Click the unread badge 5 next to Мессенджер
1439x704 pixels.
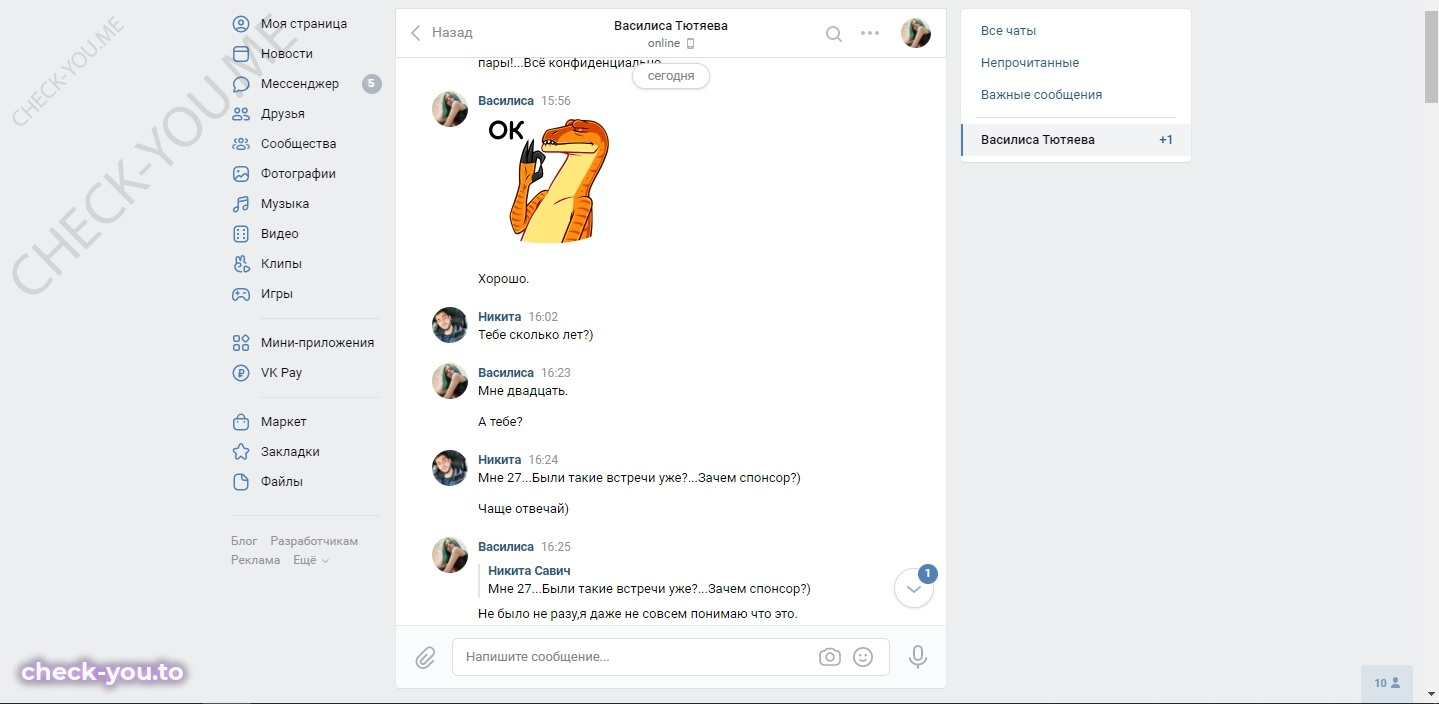click(372, 84)
